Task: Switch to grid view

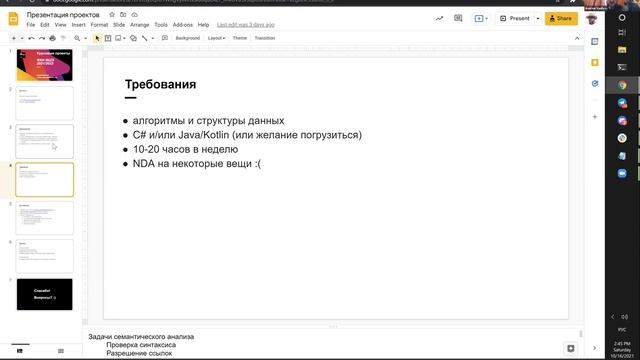Action: click(61, 351)
